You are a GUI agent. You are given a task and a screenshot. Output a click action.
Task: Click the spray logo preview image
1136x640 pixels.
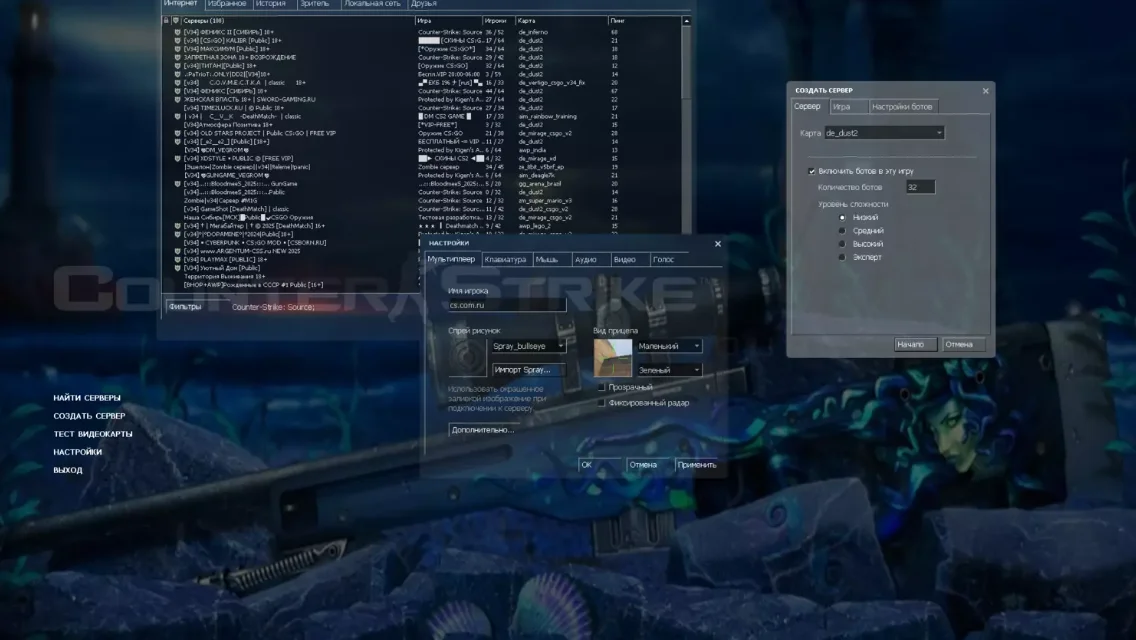467,358
